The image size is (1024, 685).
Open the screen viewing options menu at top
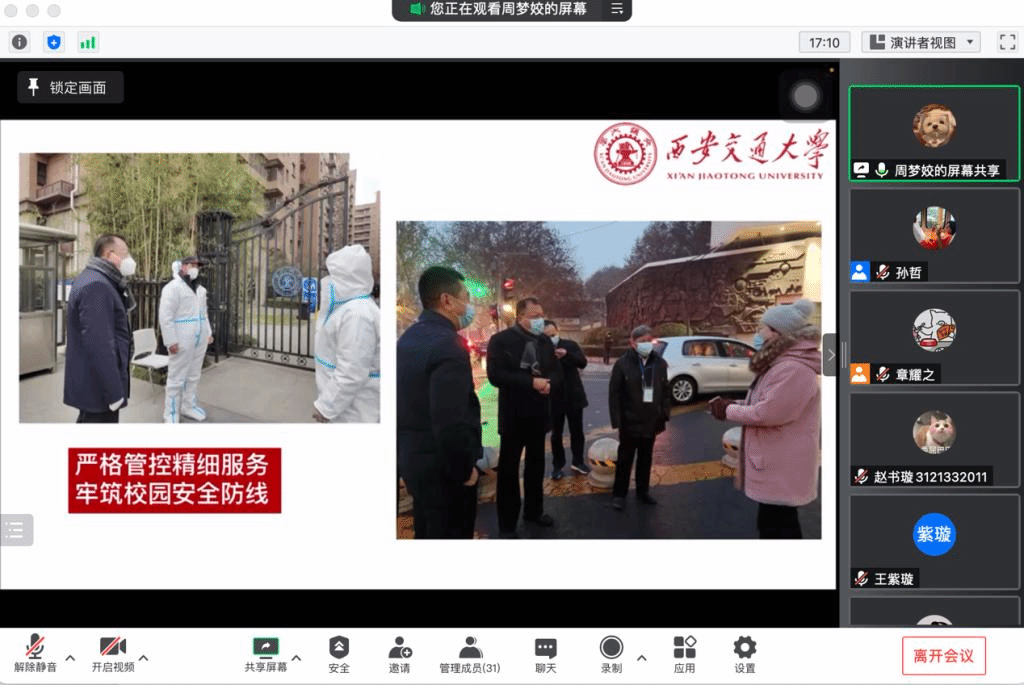click(617, 9)
